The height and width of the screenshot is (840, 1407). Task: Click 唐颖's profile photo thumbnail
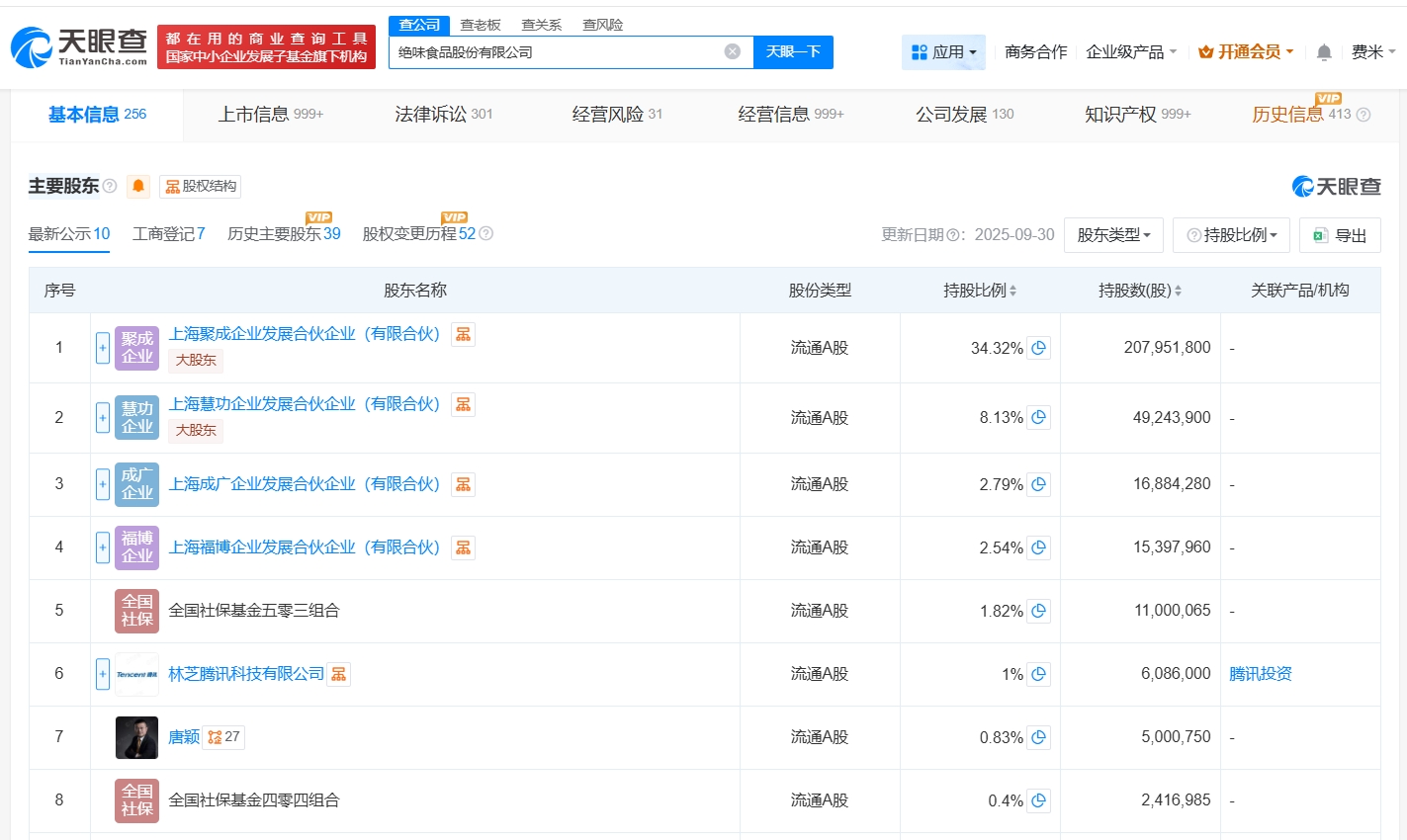(x=136, y=736)
